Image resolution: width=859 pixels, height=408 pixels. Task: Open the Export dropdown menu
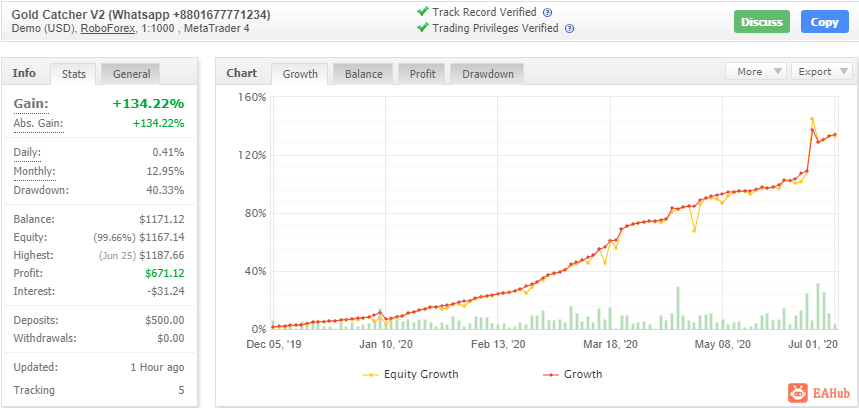pyautogui.click(x=822, y=71)
